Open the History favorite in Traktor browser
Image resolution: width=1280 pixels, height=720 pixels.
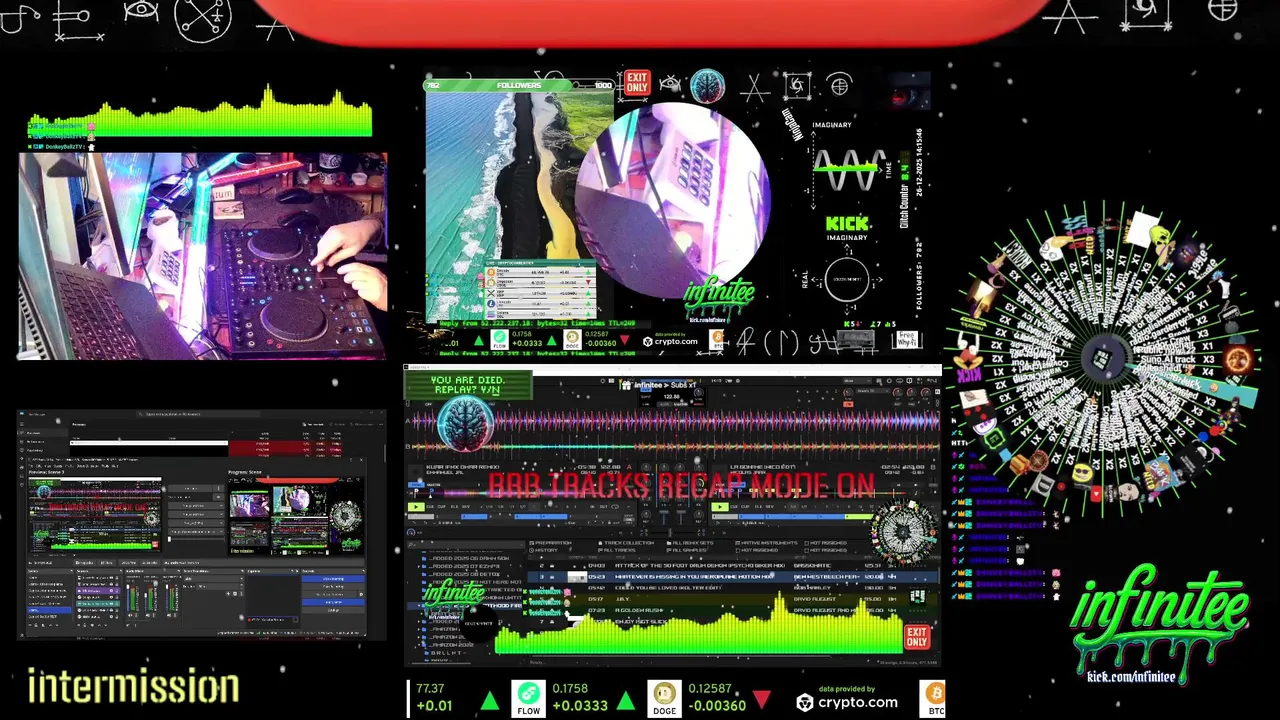coord(546,550)
